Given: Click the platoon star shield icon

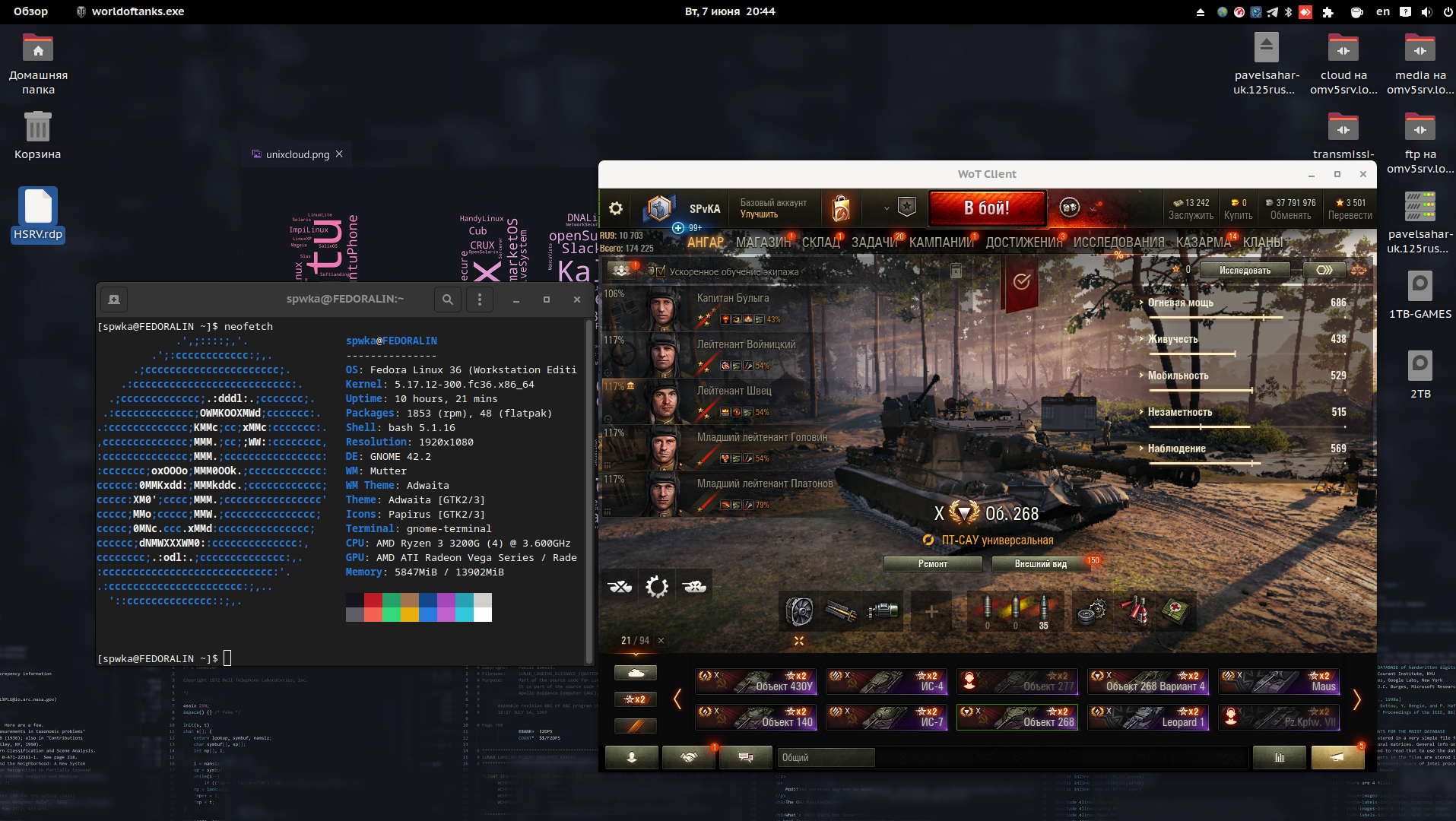Looking at the screenshot, I should tap(906, 207).
